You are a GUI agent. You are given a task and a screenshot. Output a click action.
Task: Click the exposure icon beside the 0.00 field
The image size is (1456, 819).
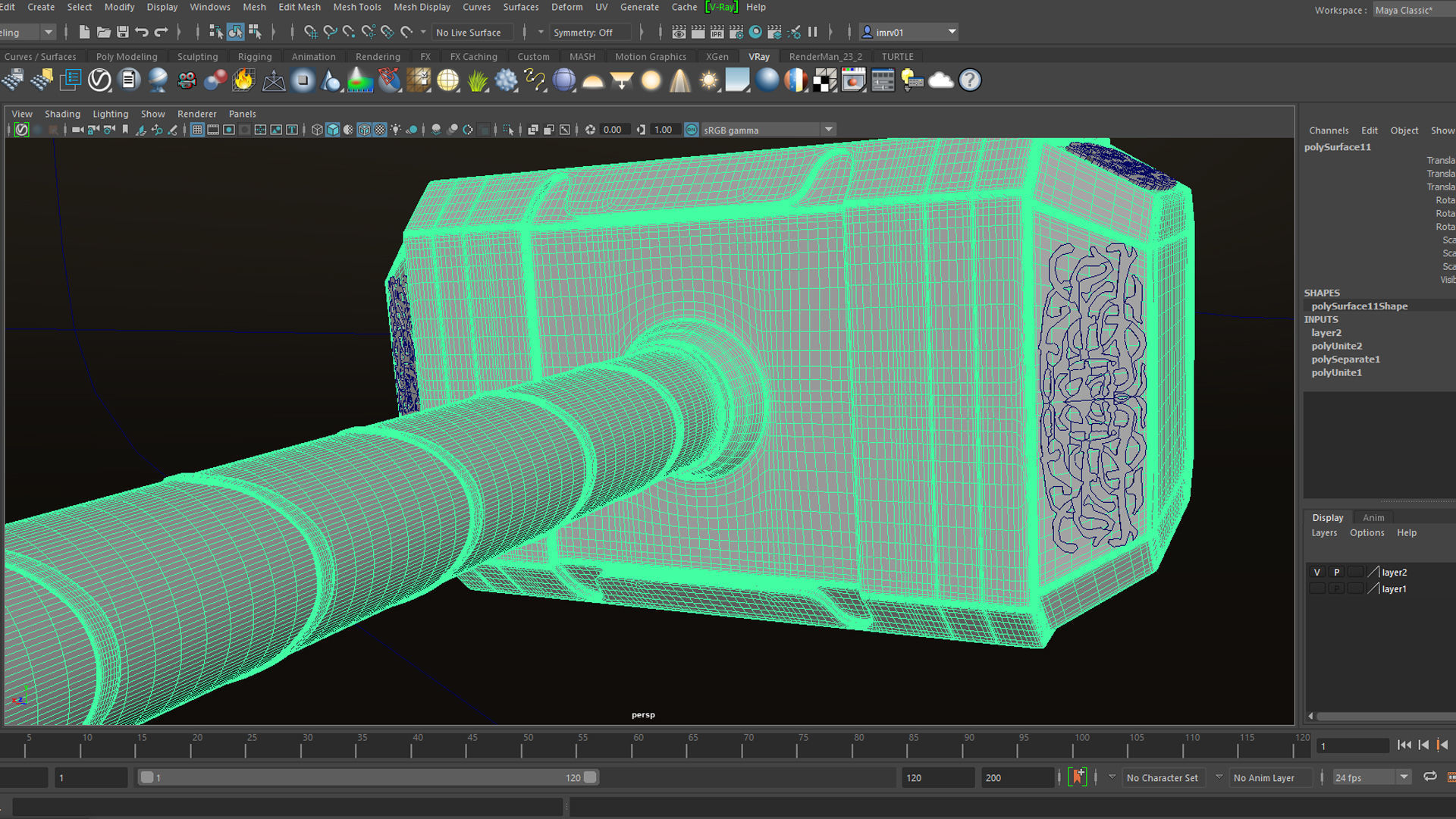click(590, 130)
